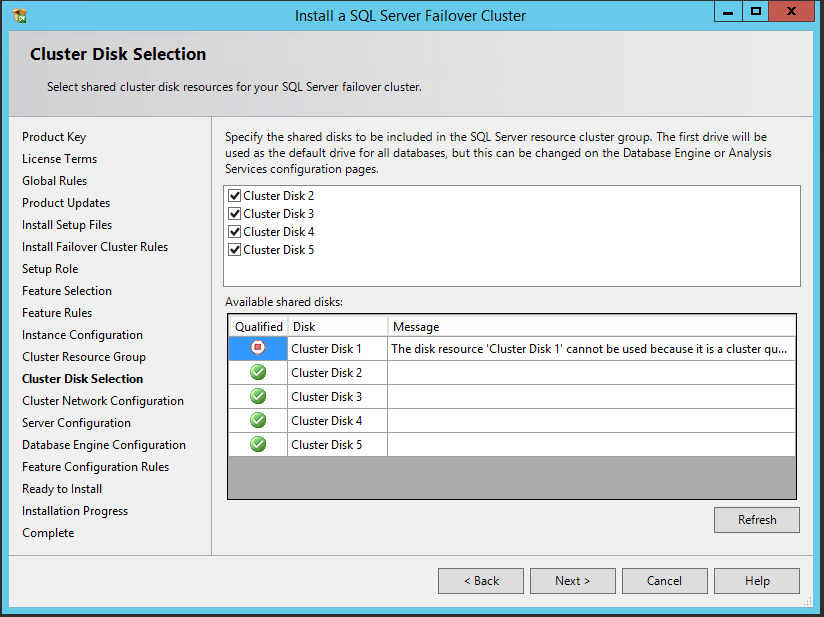Select the Database Engine Configuration step
Viewport: 824px width, 617px height.
tap(104, 445)
